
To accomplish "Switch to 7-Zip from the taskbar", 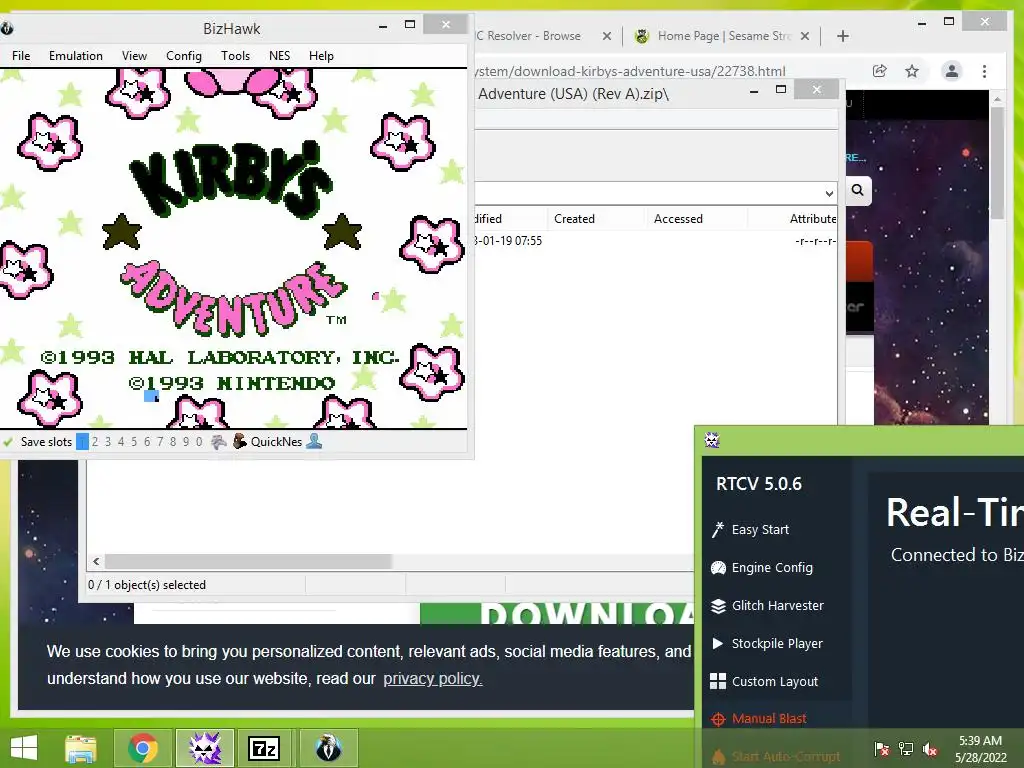I will click(264, 748).
